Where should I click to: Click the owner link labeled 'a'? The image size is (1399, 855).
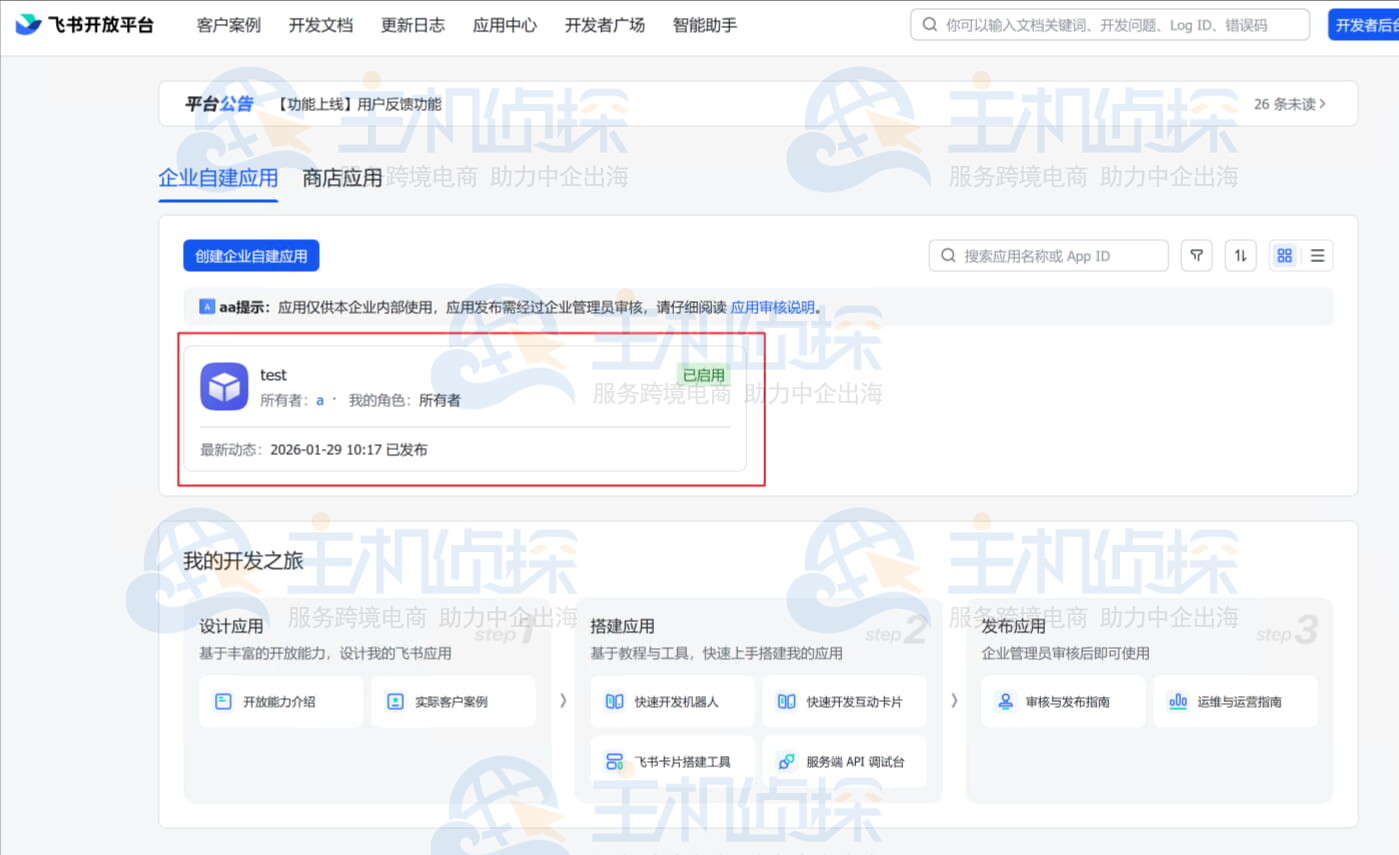coord(318,398)
